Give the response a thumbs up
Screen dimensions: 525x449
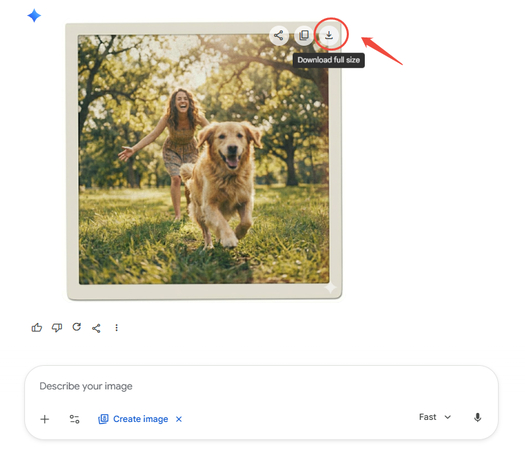click(36, 327)
